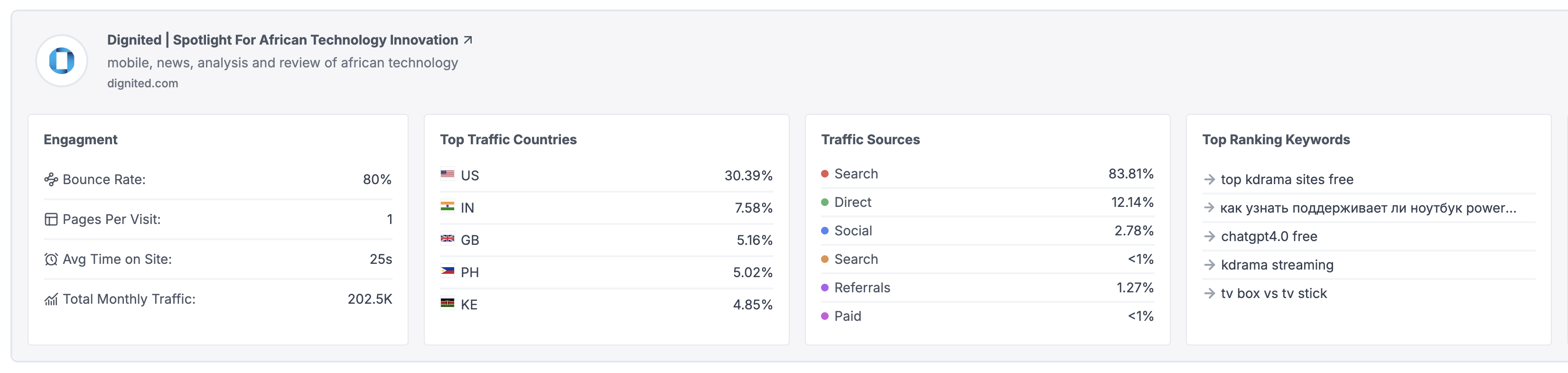Select keyword chatgpt4.0 free
Image resolution: width=1568 pixels, height=373 pixels.
[1269, 237]
